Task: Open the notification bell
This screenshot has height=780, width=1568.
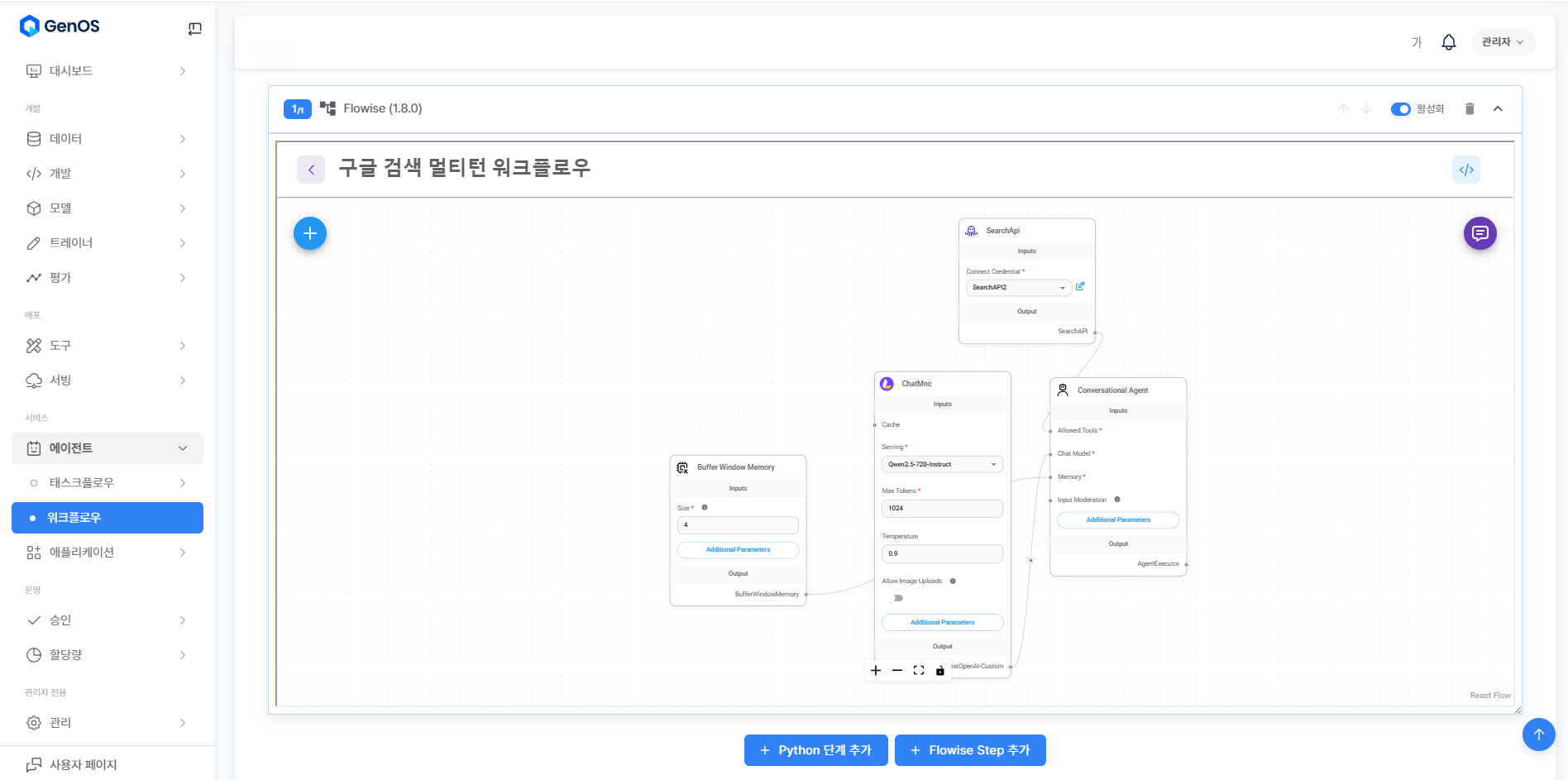Action: click(1448, 42)
